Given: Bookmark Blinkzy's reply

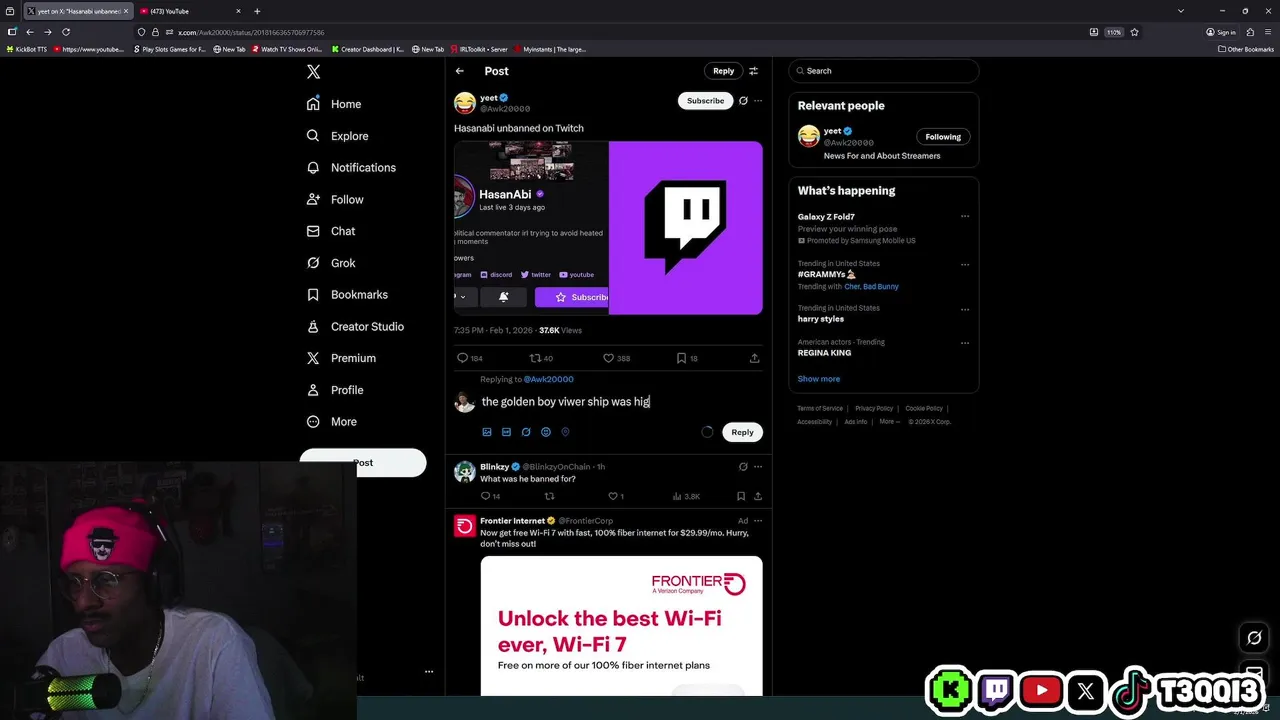Looking at the screenshot, I should pyautogui.click(x=741, y=496).
